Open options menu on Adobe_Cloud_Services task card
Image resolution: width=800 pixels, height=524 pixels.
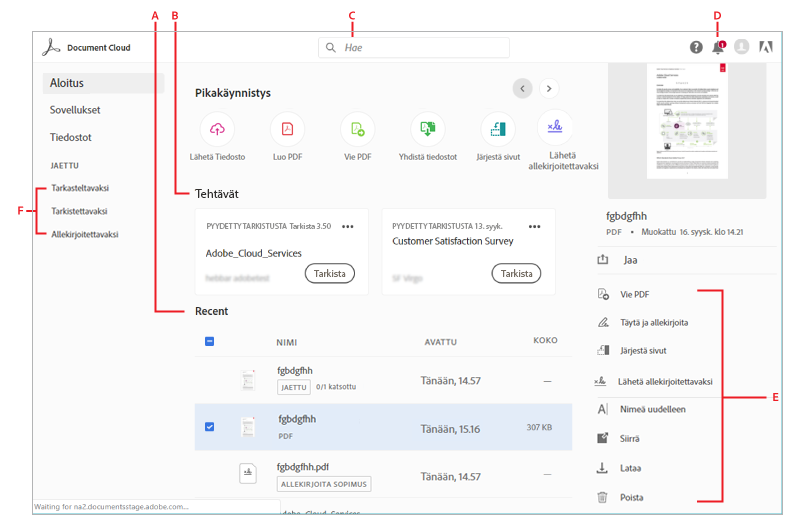[348, 227]
